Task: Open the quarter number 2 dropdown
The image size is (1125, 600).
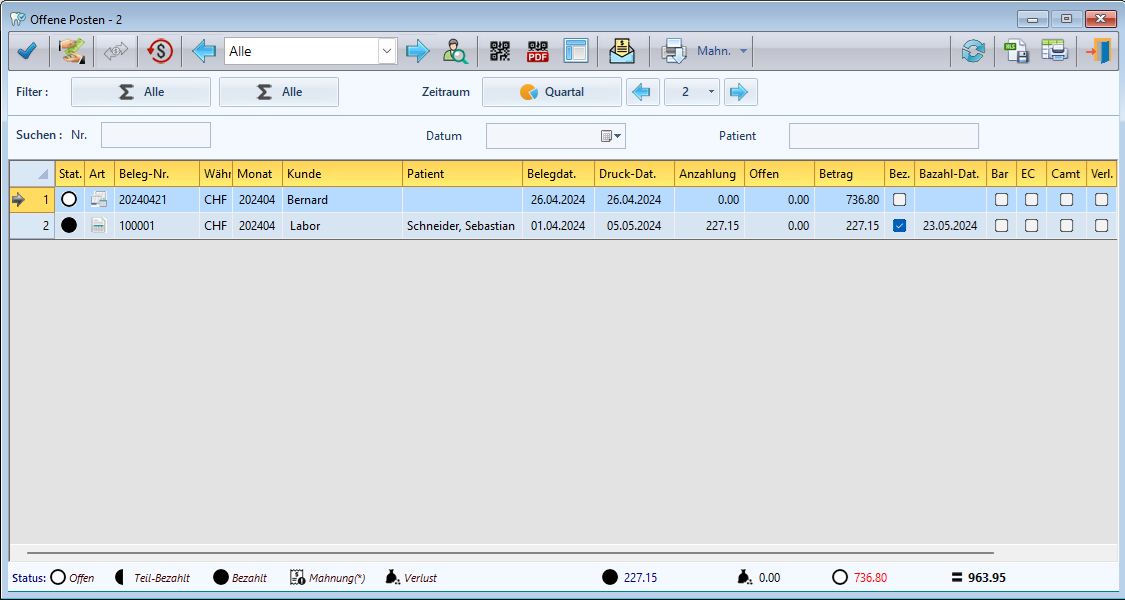Action: point(712,92)
